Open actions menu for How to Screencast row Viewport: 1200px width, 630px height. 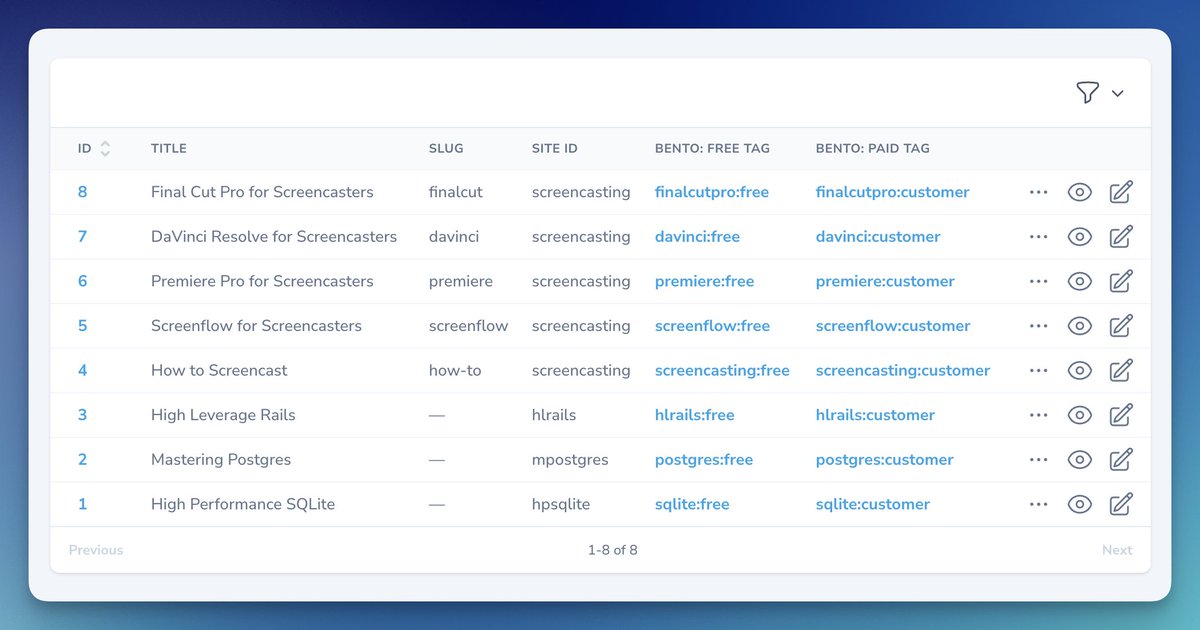[1038, 370]
